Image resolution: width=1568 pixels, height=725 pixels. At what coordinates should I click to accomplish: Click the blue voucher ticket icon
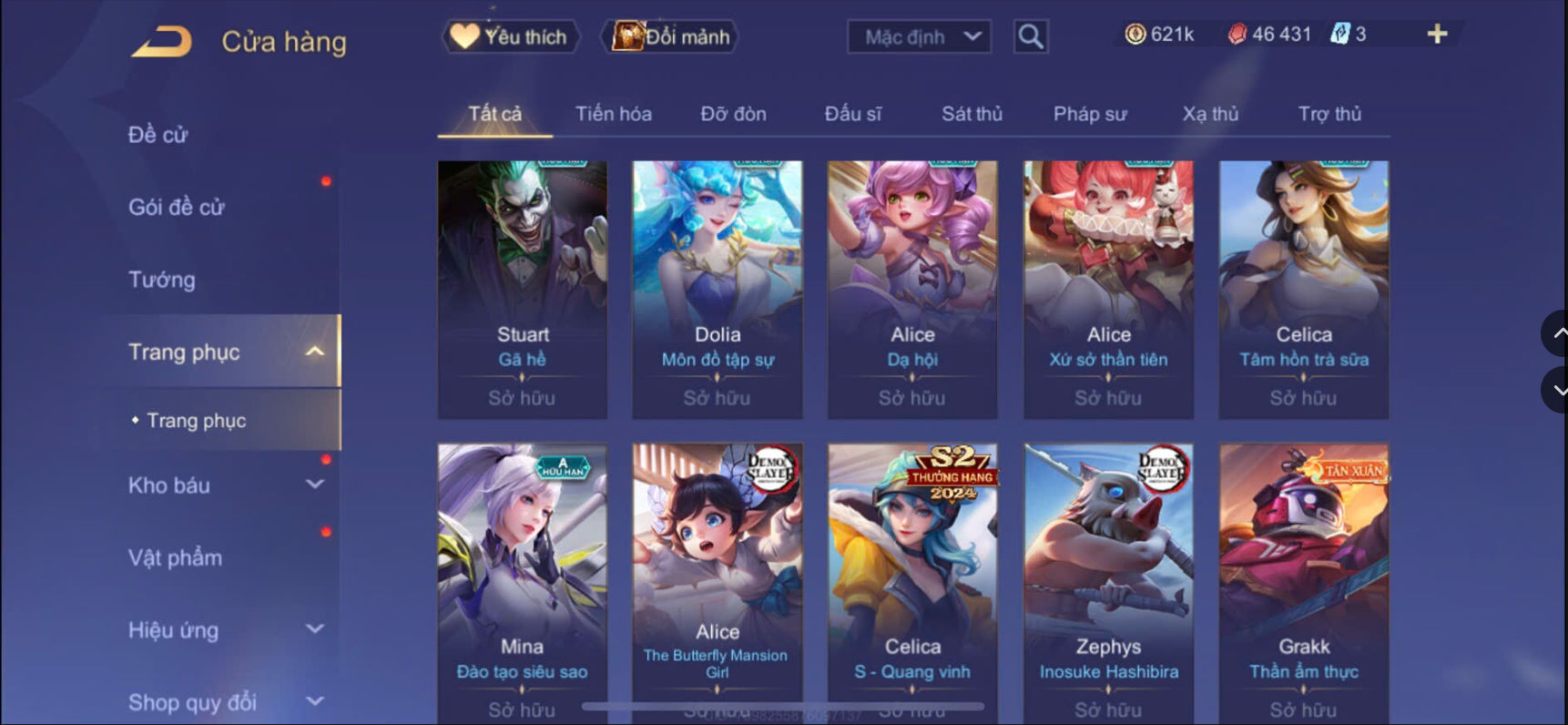point(1339,34)
